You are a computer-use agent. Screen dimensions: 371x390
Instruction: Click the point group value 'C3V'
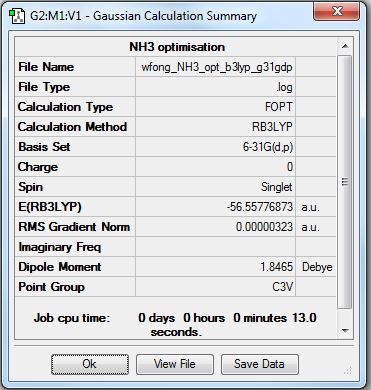pyautogui.click(x=282, y=287)
